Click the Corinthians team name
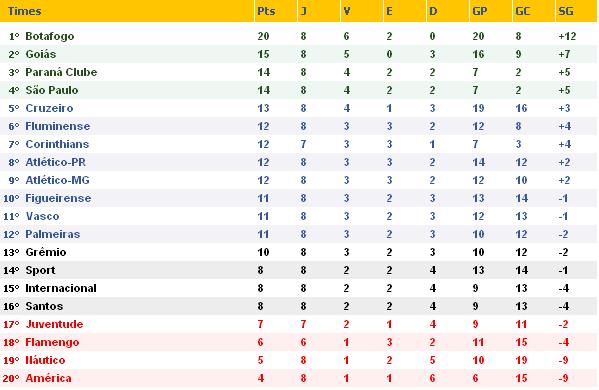Image resolution: width=599 pixels, height=390 pixels. point(57,144)
